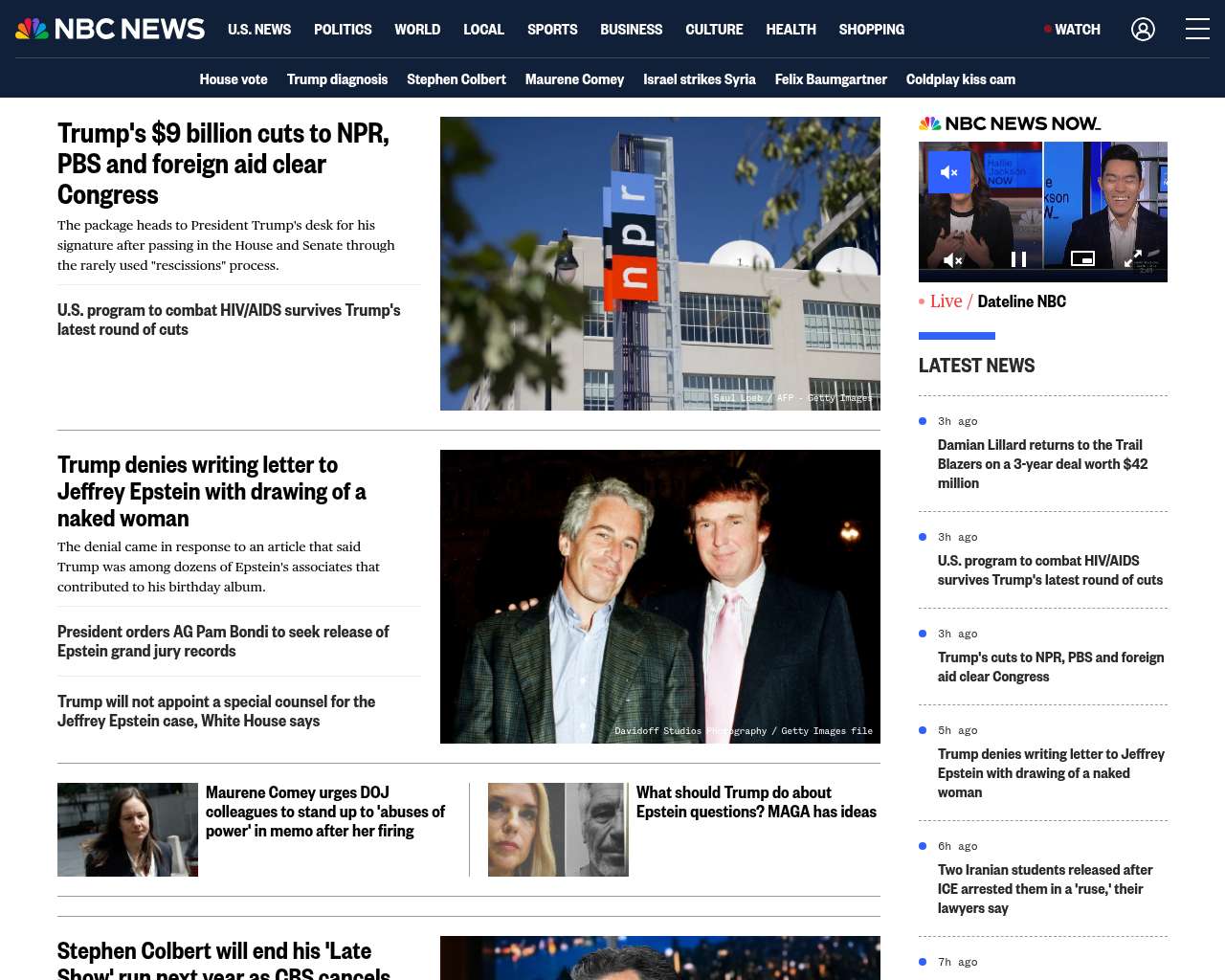Open main-column HIV/AIDS program survives cuts link
Image resolution: width=1225 pixels, height=980 pixels.
coord(229,320)
